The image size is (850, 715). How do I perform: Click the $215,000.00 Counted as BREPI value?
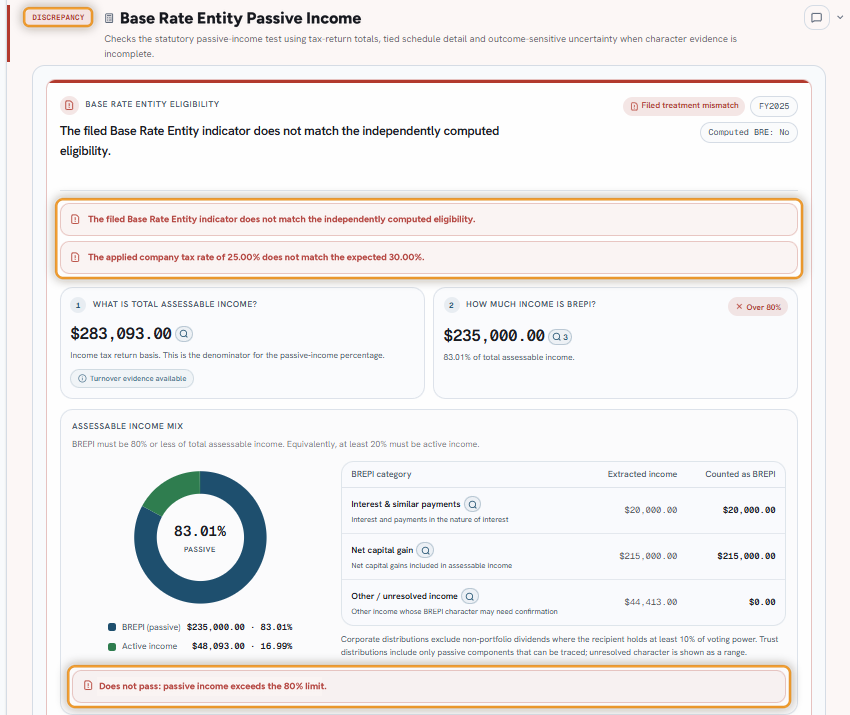(x=746, y=556)
